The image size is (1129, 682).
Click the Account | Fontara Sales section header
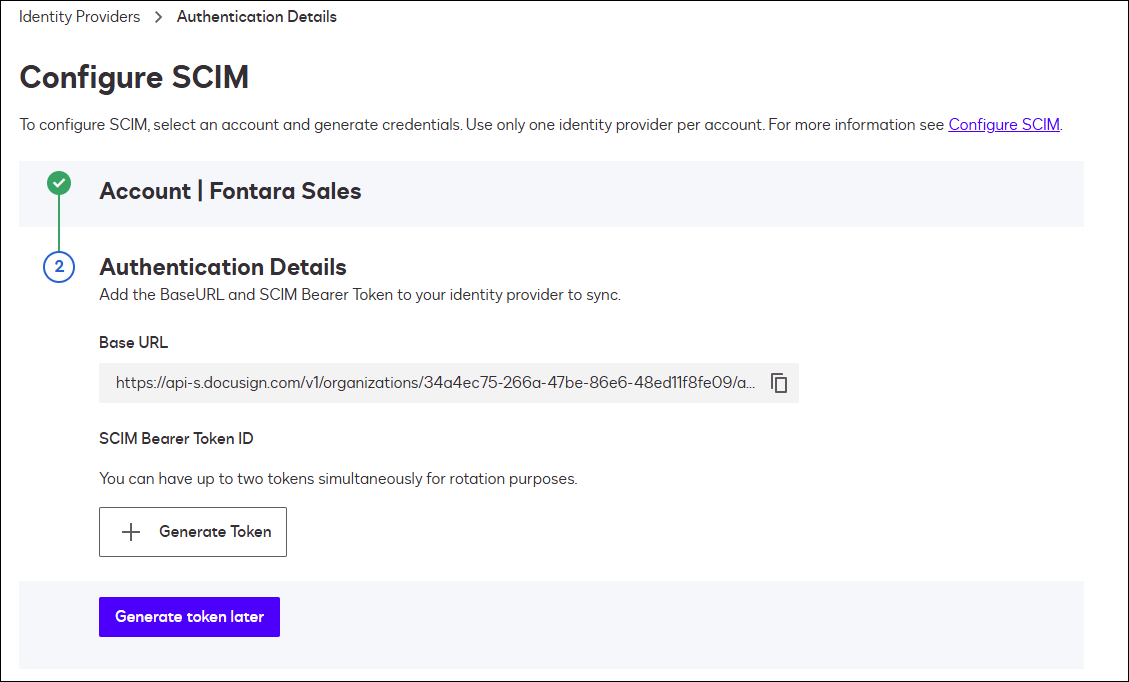click(230, 191)
